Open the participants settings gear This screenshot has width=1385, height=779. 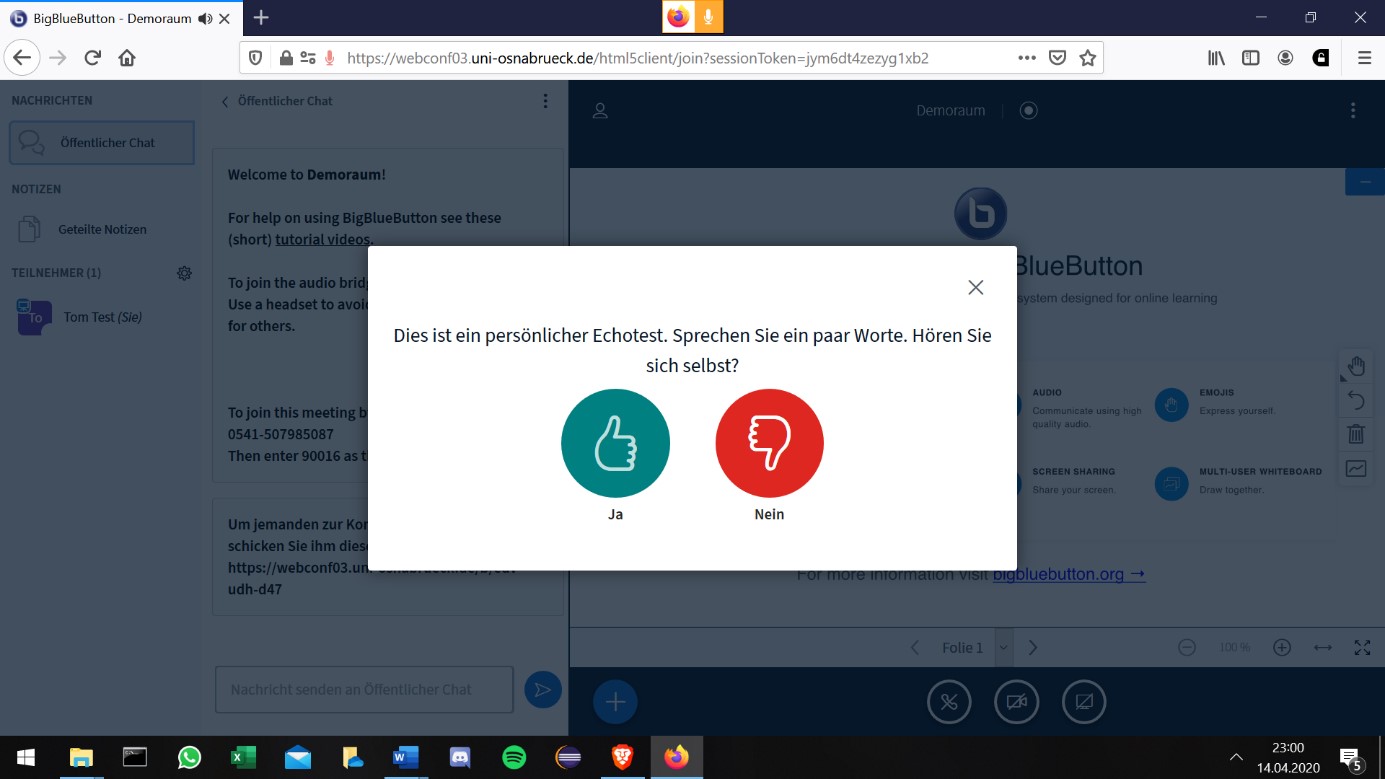click(184, 273)
